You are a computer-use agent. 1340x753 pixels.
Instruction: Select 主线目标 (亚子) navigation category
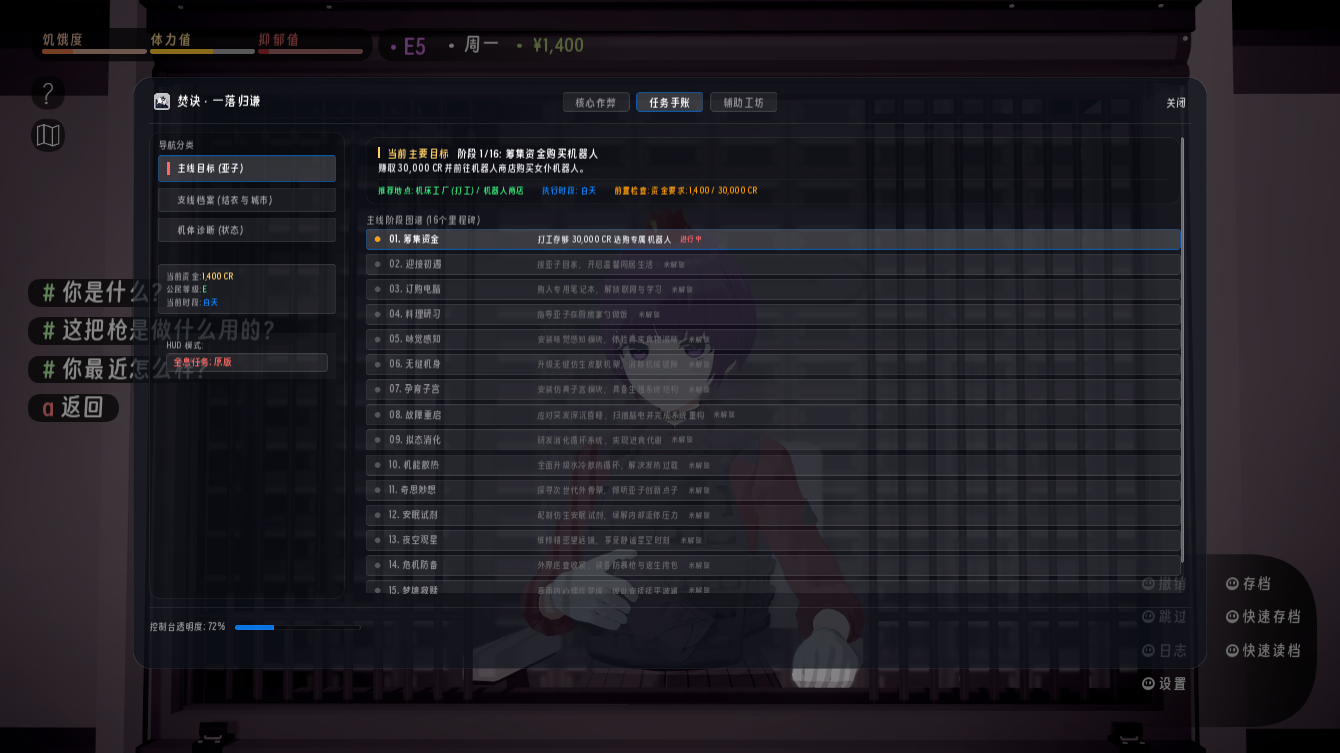point(247,169)
